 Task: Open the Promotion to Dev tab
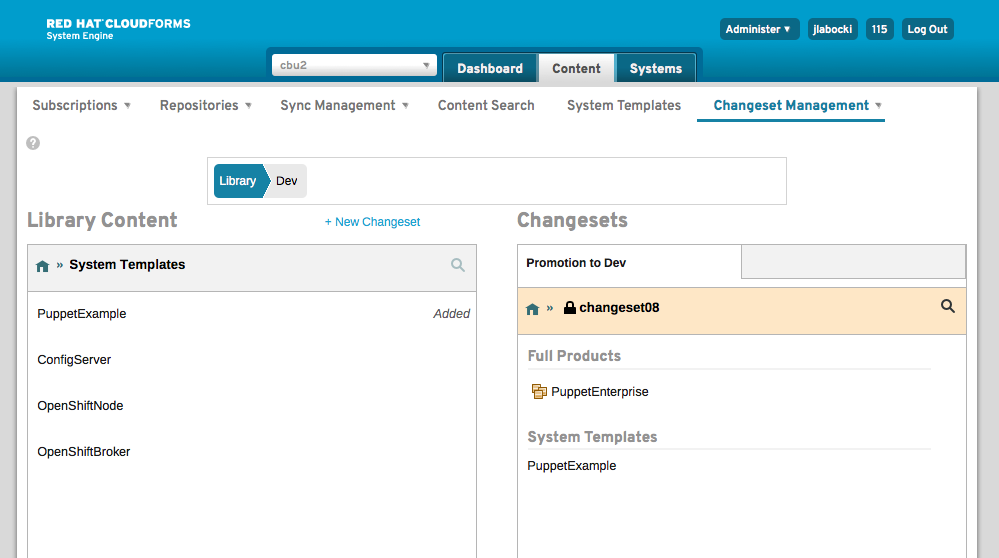click(x=576, y=263)
